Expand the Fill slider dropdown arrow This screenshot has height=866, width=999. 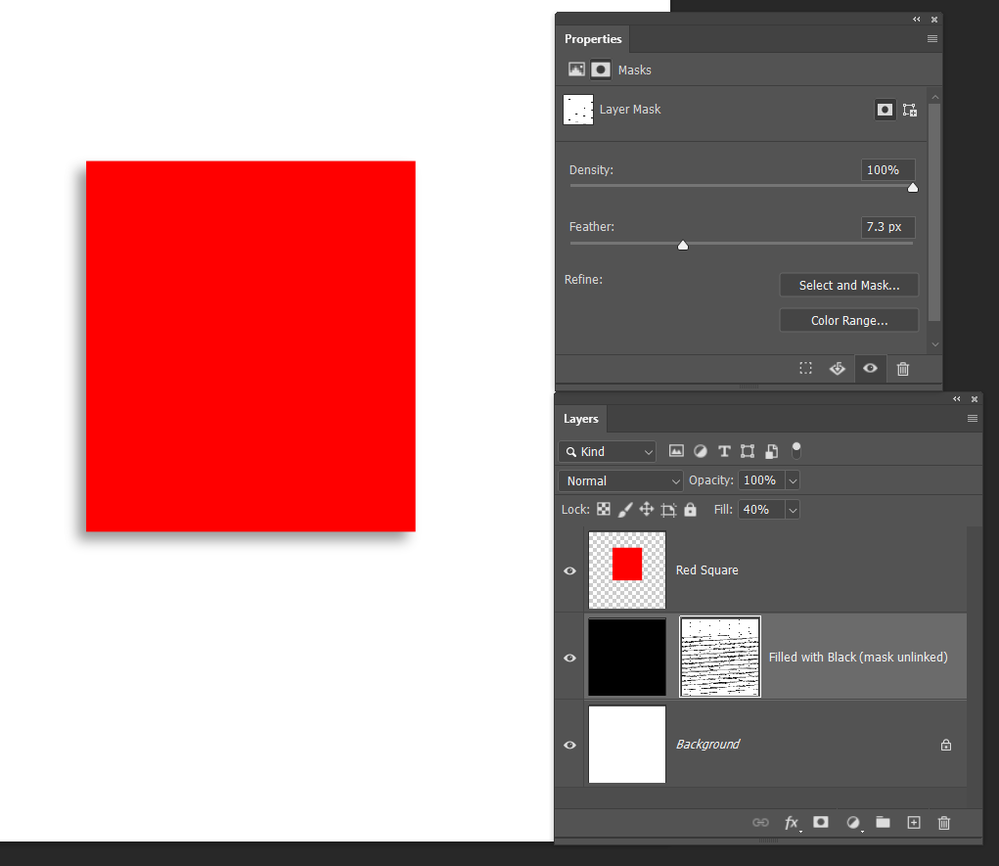pyautogui.click(x=793, y=510)
